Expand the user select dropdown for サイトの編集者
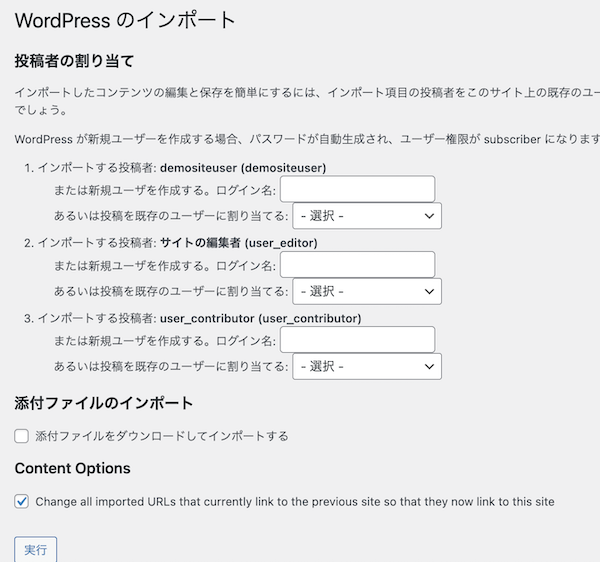The width and height of the screenshot is (600, 562). click(366, 291)
